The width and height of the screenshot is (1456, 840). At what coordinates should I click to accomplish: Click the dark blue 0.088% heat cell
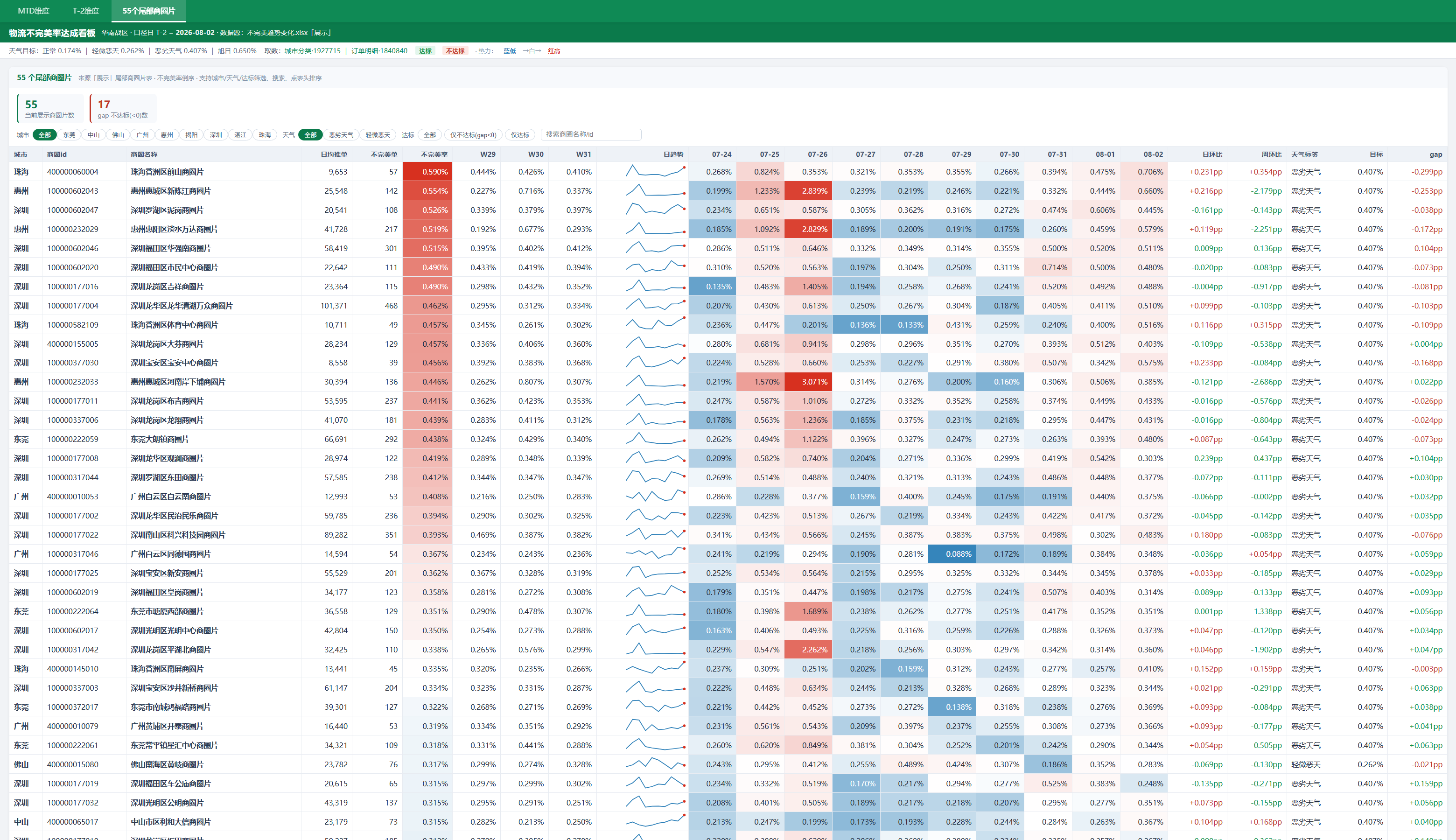tap(952, 554)
